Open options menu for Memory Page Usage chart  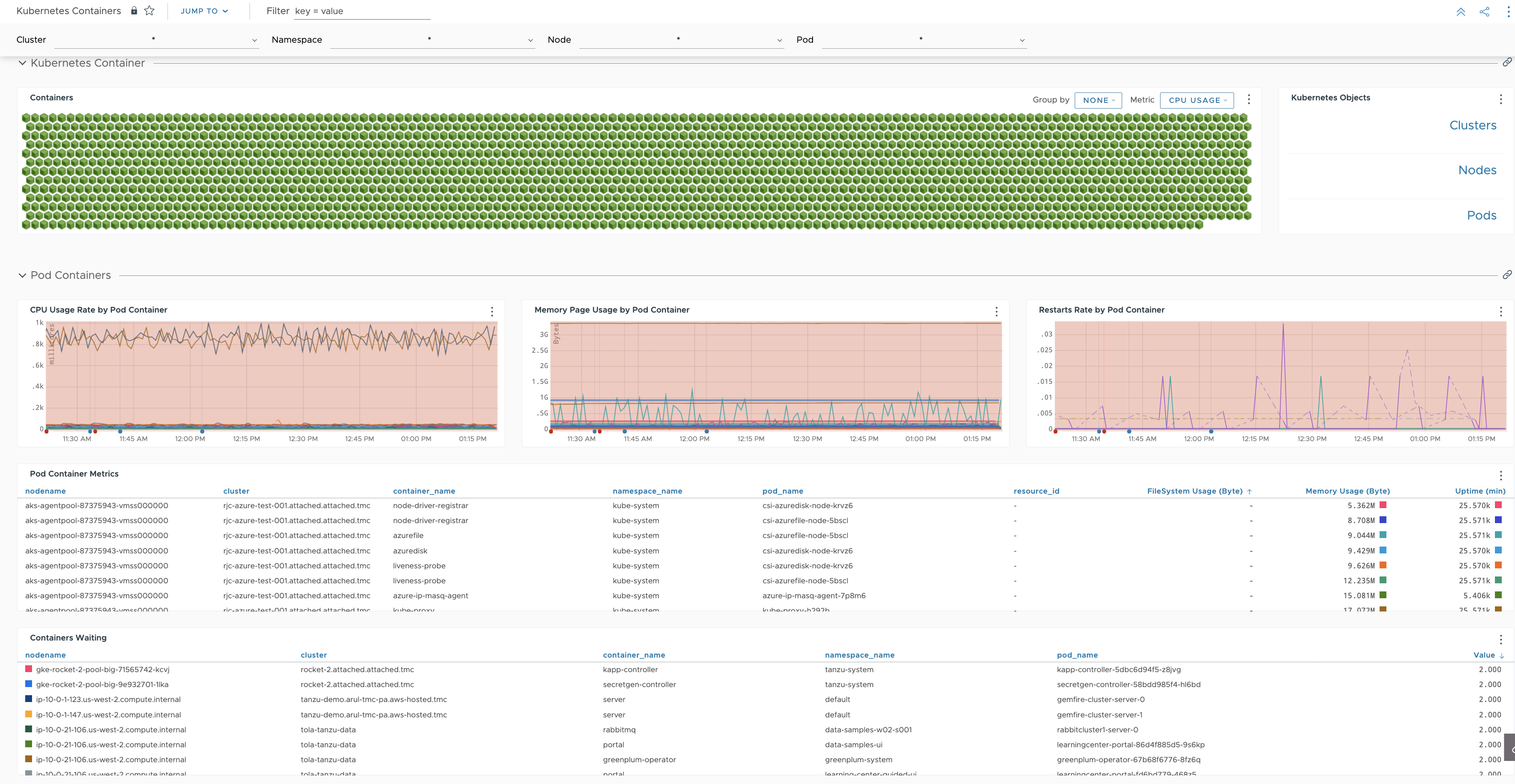pos(996,312)
